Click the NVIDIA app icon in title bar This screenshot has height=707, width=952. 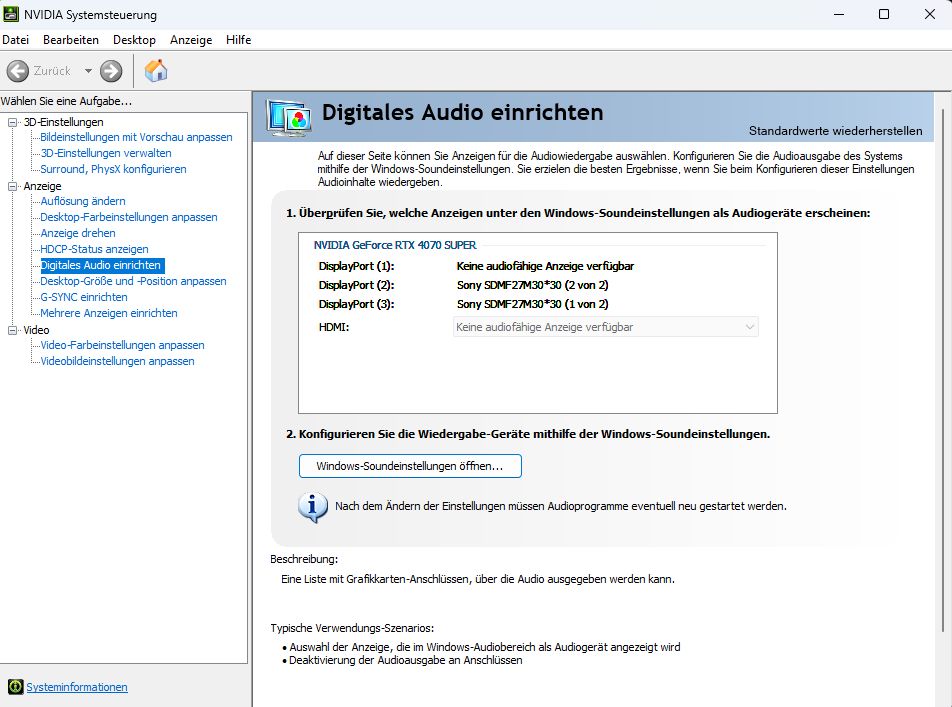(10, 13)
